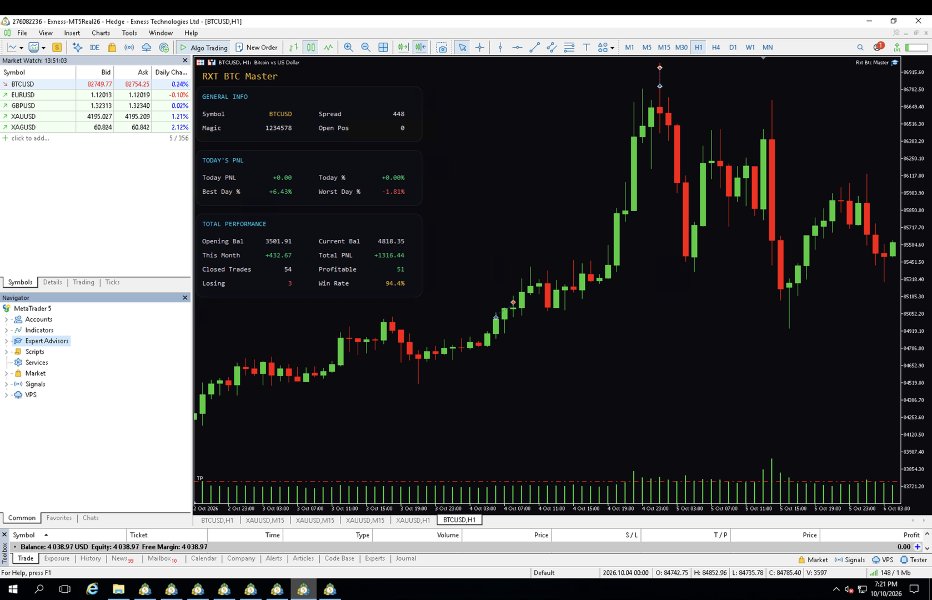This screenshot has height=600, width=932.
Task: Zoom in on the chart
Action: (348, 47)
